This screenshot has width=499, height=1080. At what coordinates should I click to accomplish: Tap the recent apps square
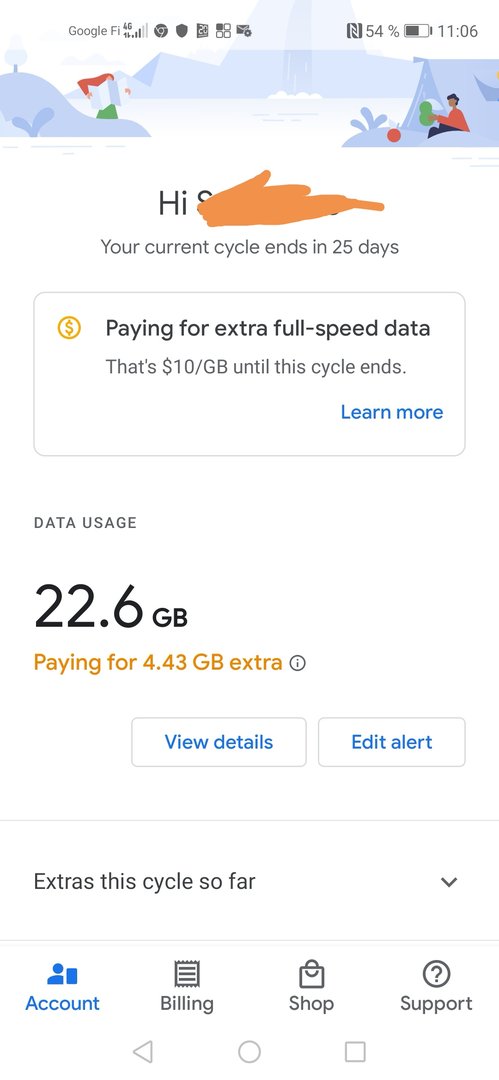[x=355, y=1051]
